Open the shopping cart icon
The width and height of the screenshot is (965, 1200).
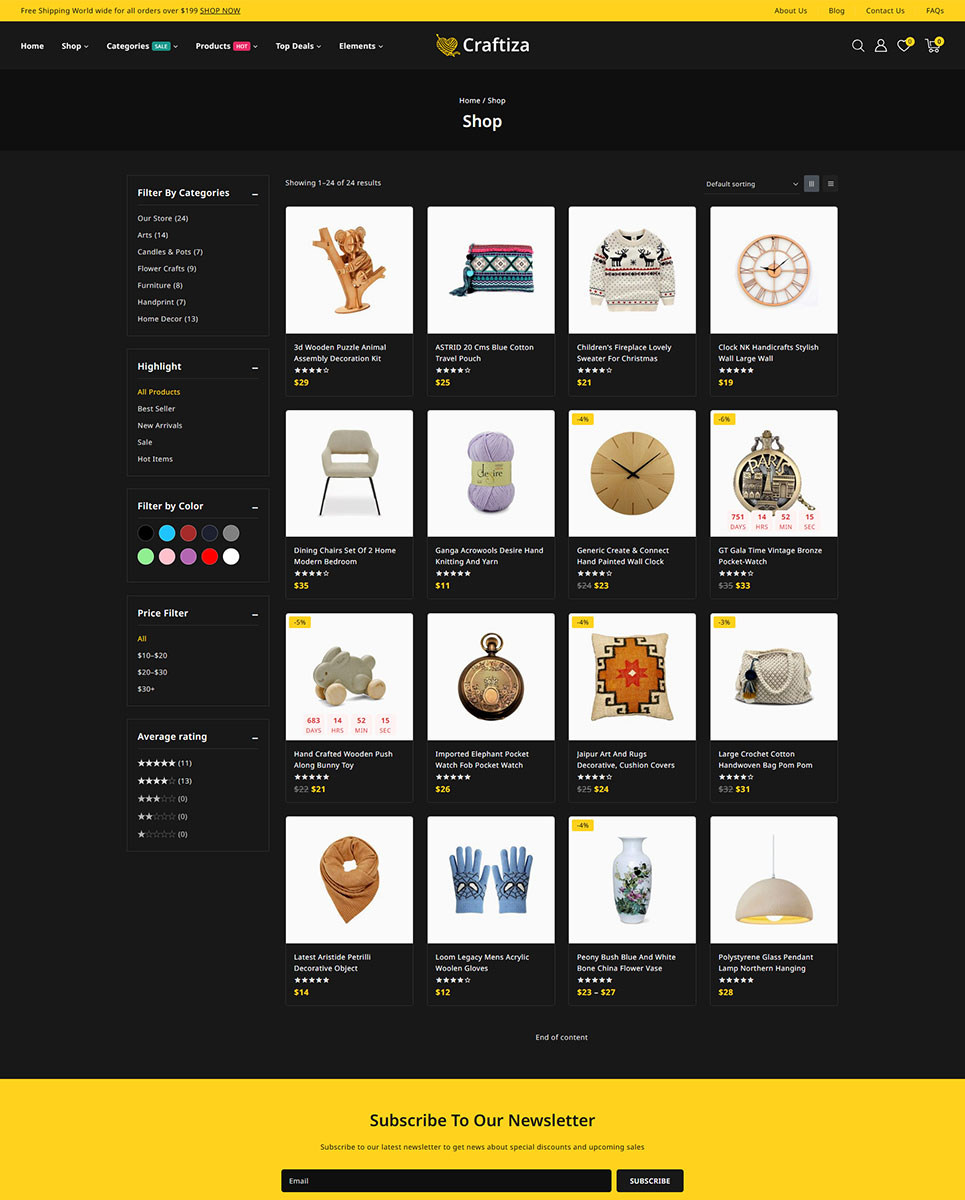tap(933, 45)
